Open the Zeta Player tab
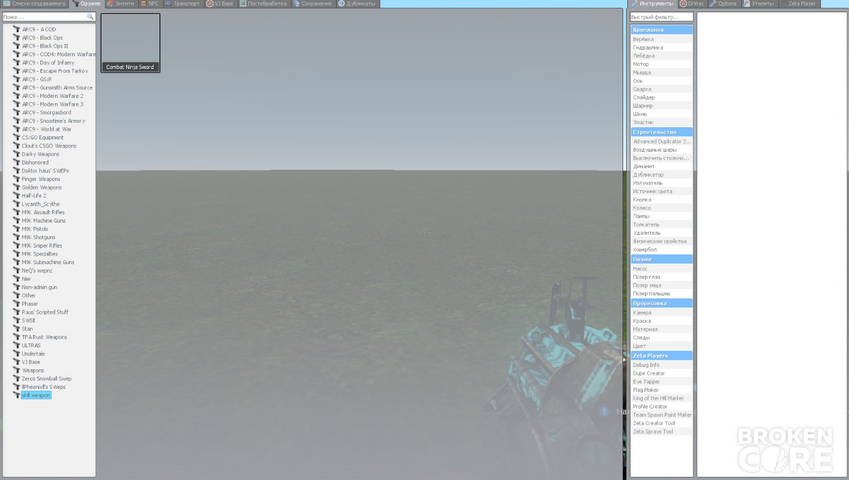Viewport: 849px width, 480px height. [798, 4]
